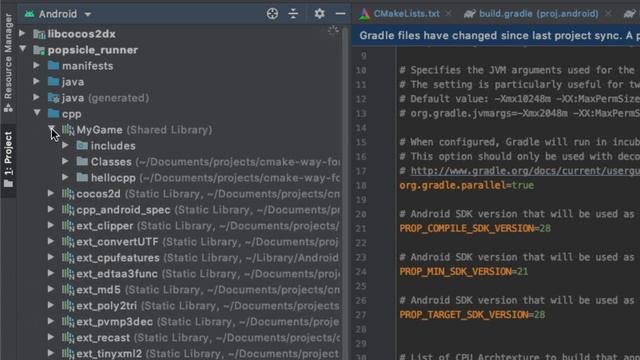
Task: Expand the java (generated) folder
Action: click(x=37, y=97)
